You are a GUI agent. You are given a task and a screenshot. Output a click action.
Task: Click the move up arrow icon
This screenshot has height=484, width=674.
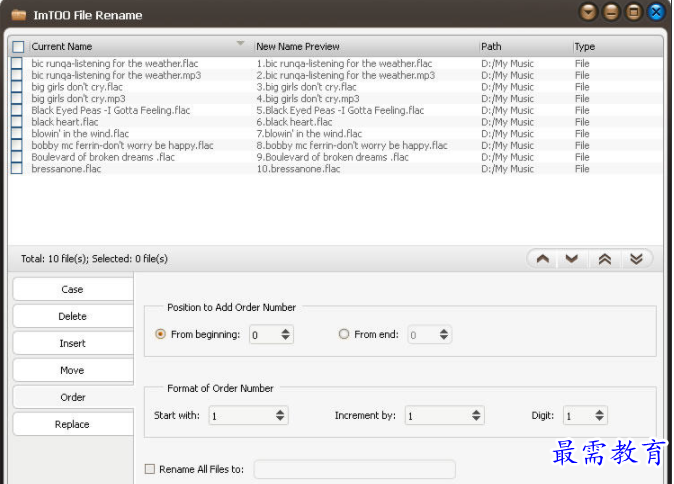coord(543,259)
